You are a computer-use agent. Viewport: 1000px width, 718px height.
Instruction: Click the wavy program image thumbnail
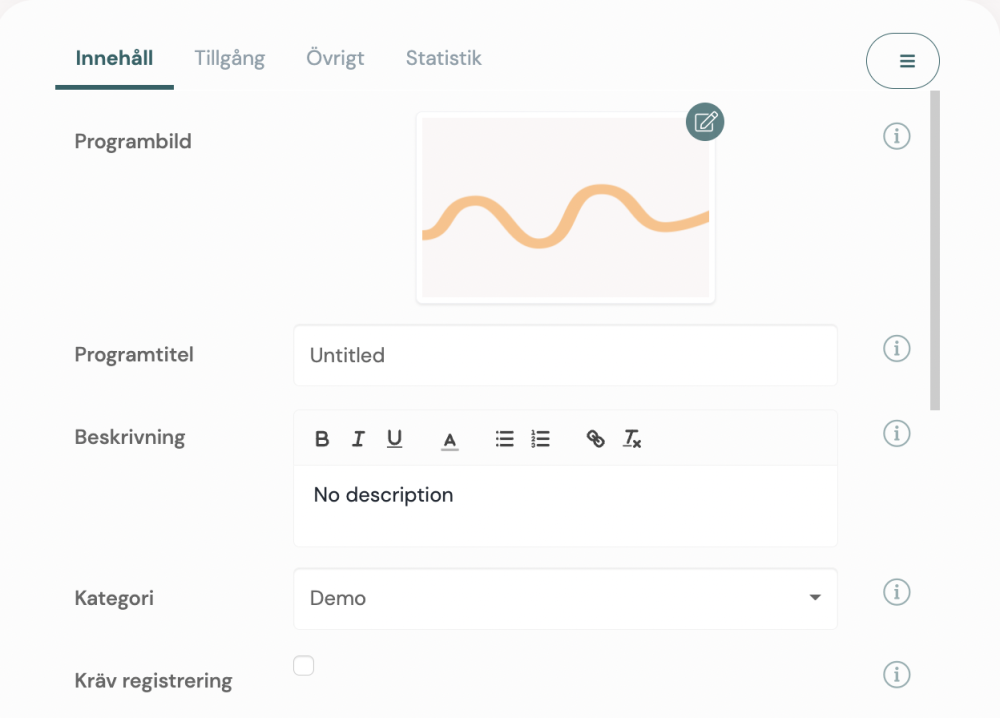[x=565, y=210]
